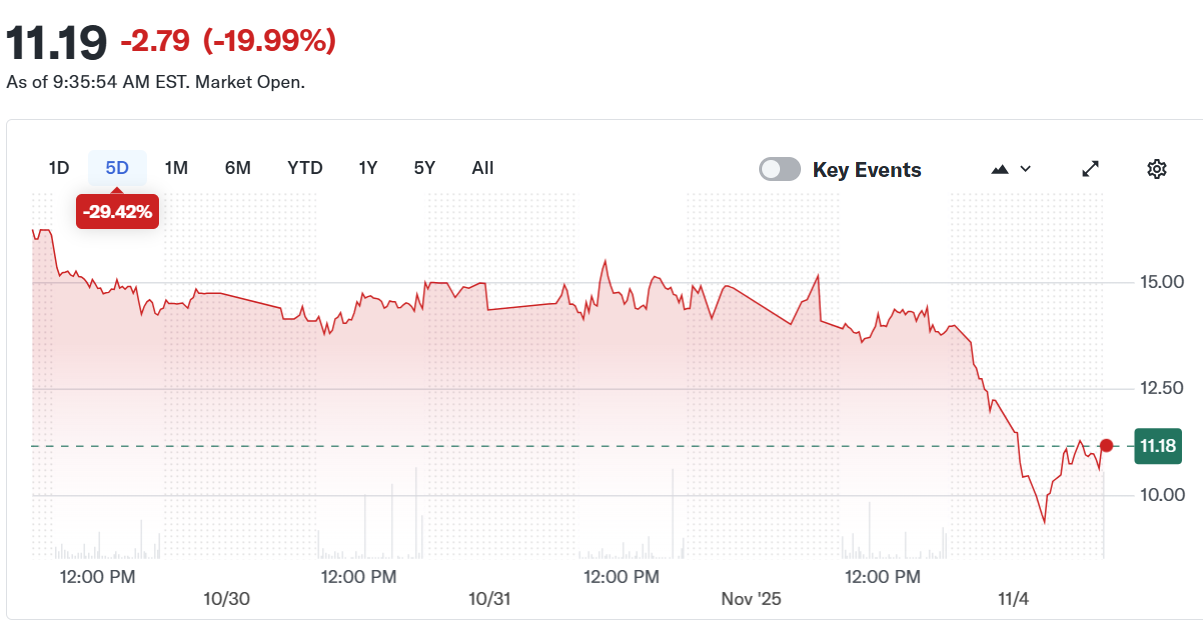This screenshot has width=1203, height=628.
Task: Click the red -29.42% performance badge
Action: 117,212
